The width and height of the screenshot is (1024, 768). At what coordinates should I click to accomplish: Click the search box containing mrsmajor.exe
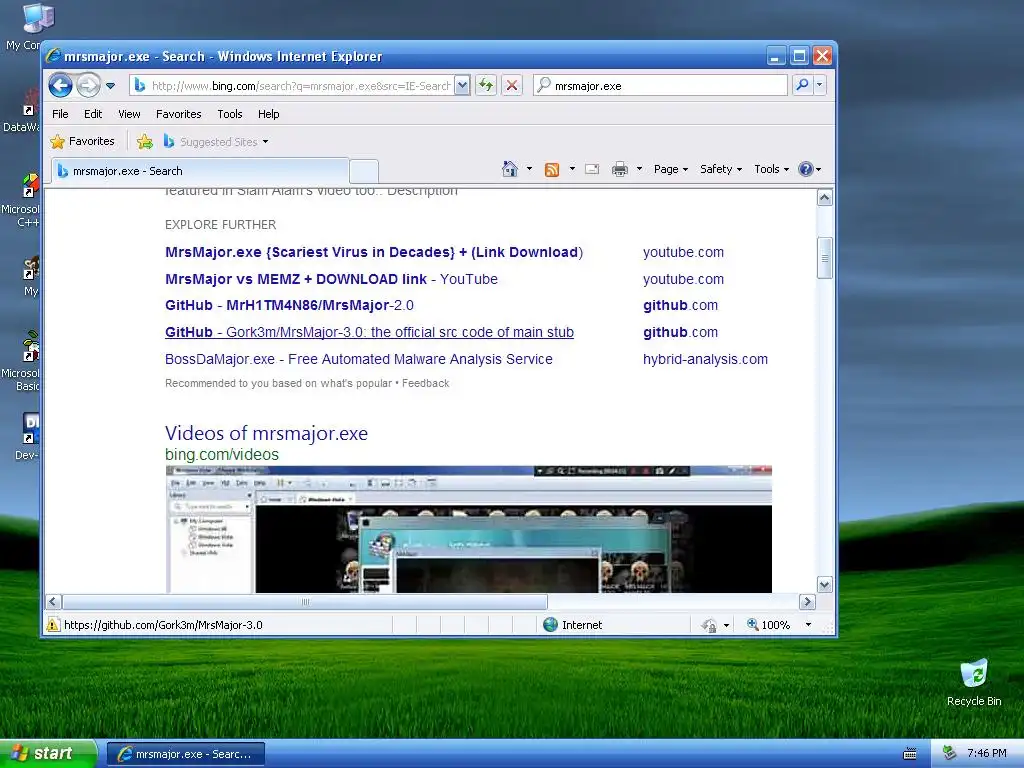[x=660, y=86]
